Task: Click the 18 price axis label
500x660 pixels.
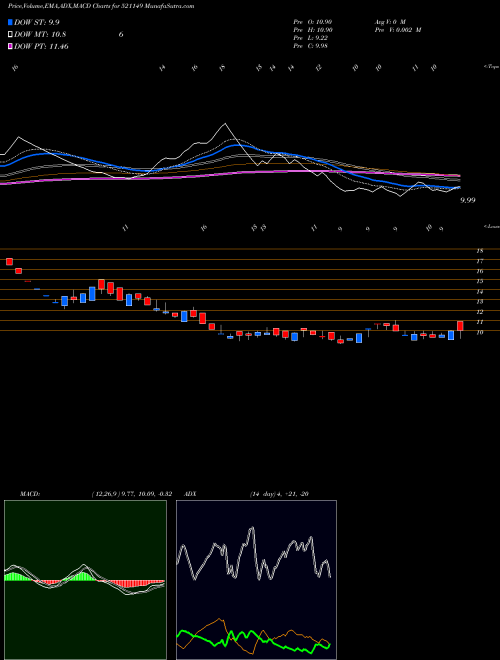Action: pos(479,251)
